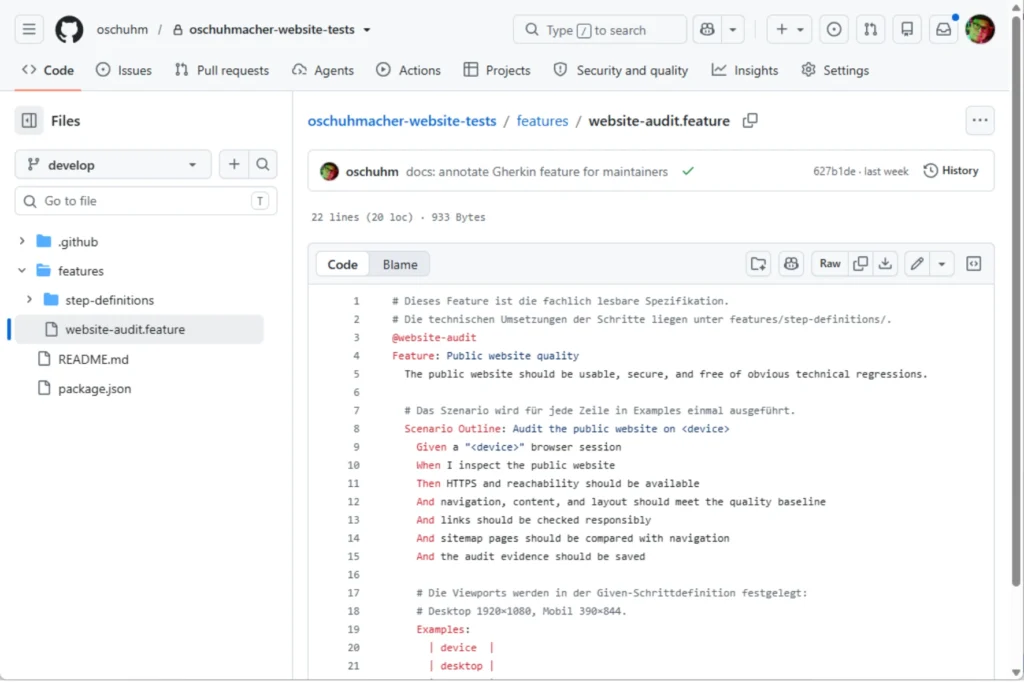Edit this file with the pencil icon
Screen dimensions: 1024x682
click(917, 264)
